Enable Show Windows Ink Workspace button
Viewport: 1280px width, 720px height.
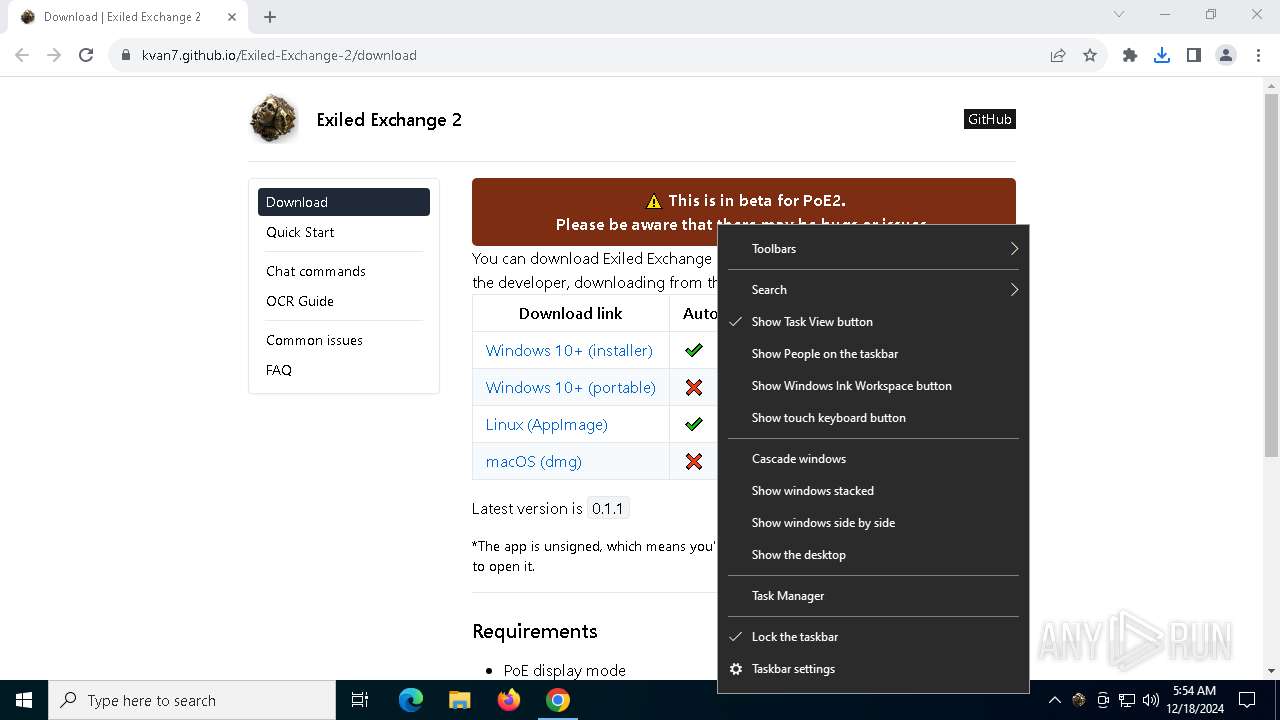click(873, 386)
